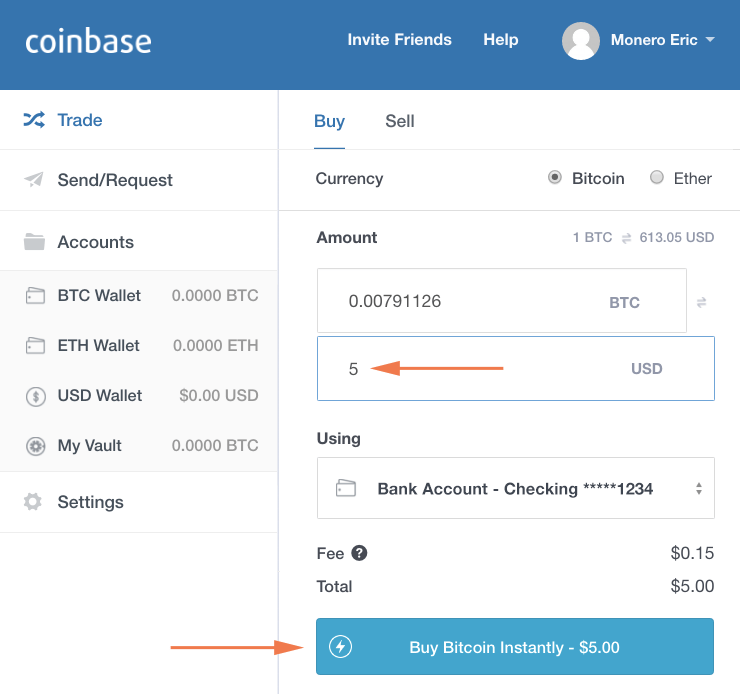Open the Bank Account payment method dropdown
740x694 pixels.
(x=516, y=488)
